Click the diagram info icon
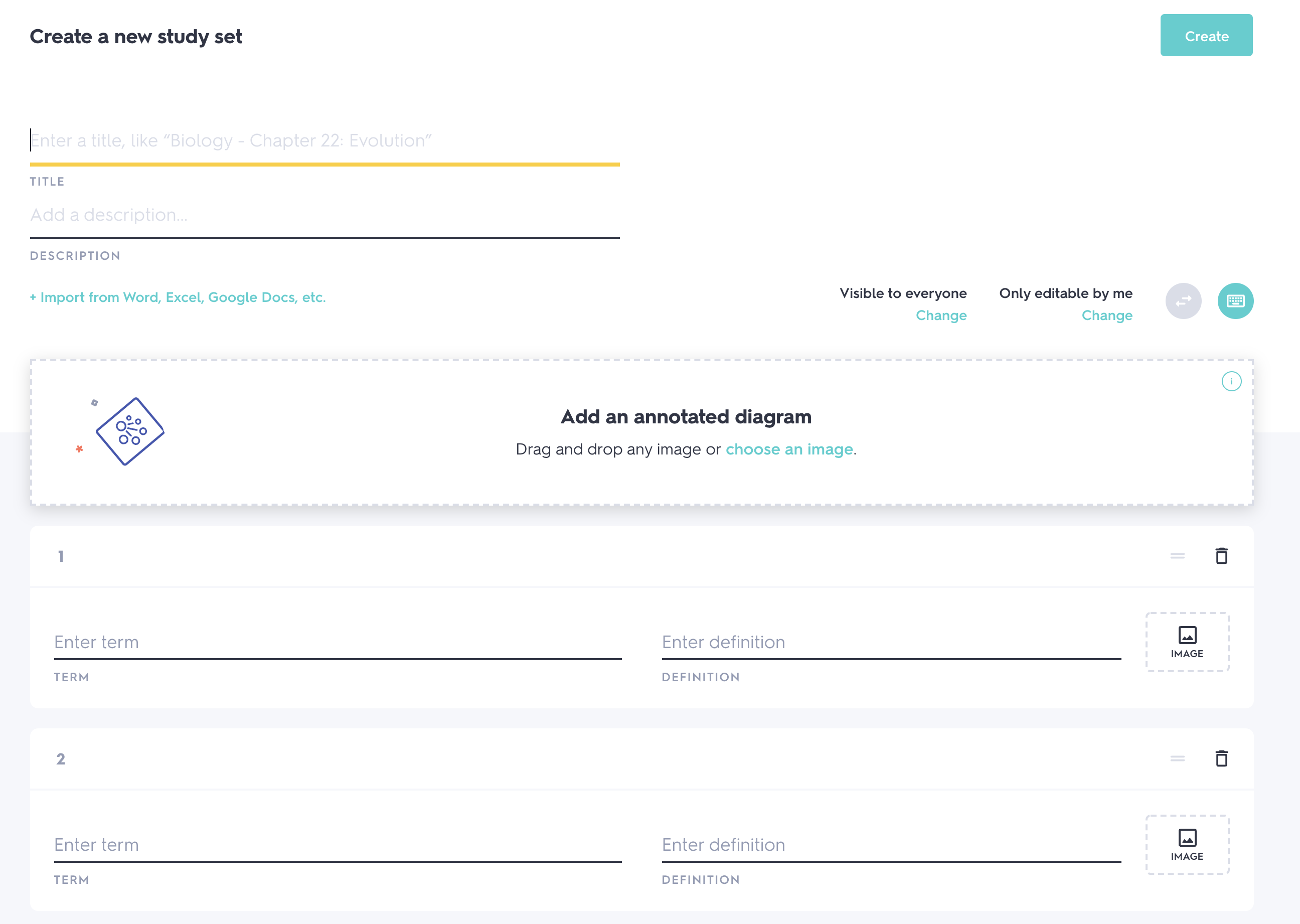 click(1231, 381)
